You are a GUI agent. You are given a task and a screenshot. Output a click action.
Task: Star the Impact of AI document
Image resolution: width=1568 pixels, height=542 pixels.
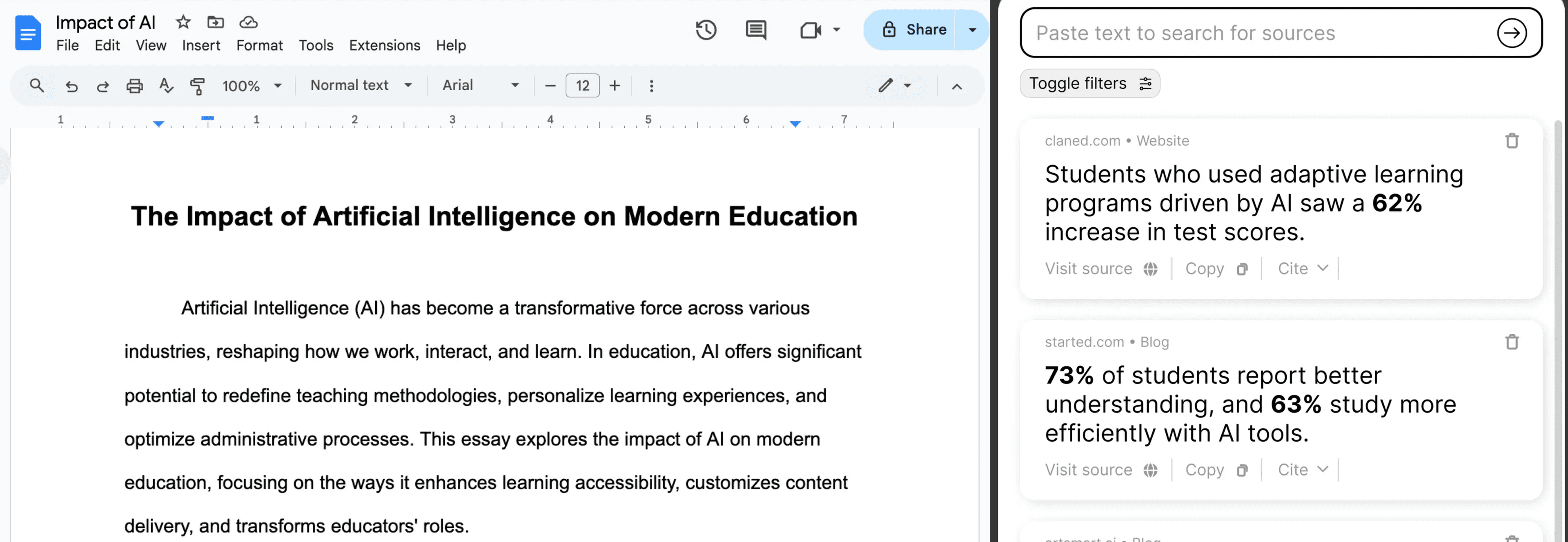(x=183, y=22)
